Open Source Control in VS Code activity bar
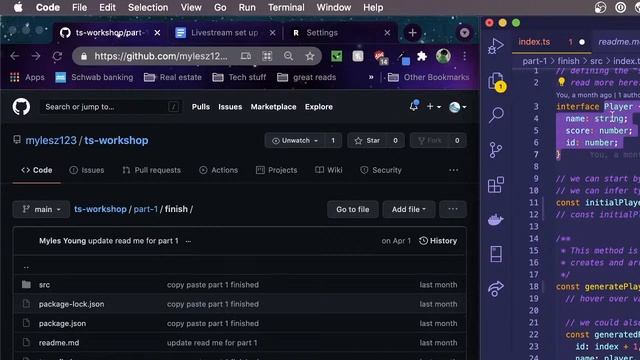 coord(496,150)
